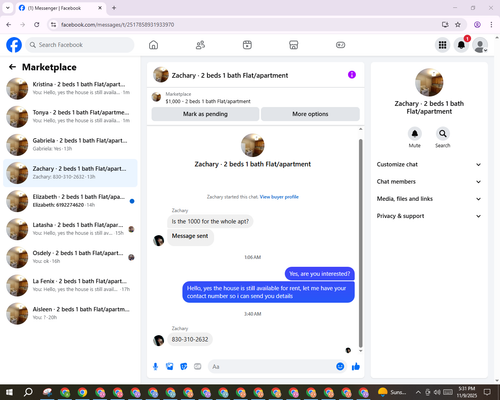Open Latasha's chat conversation
This screenshot has height=400, width=500.
click(x=70, y=229)
